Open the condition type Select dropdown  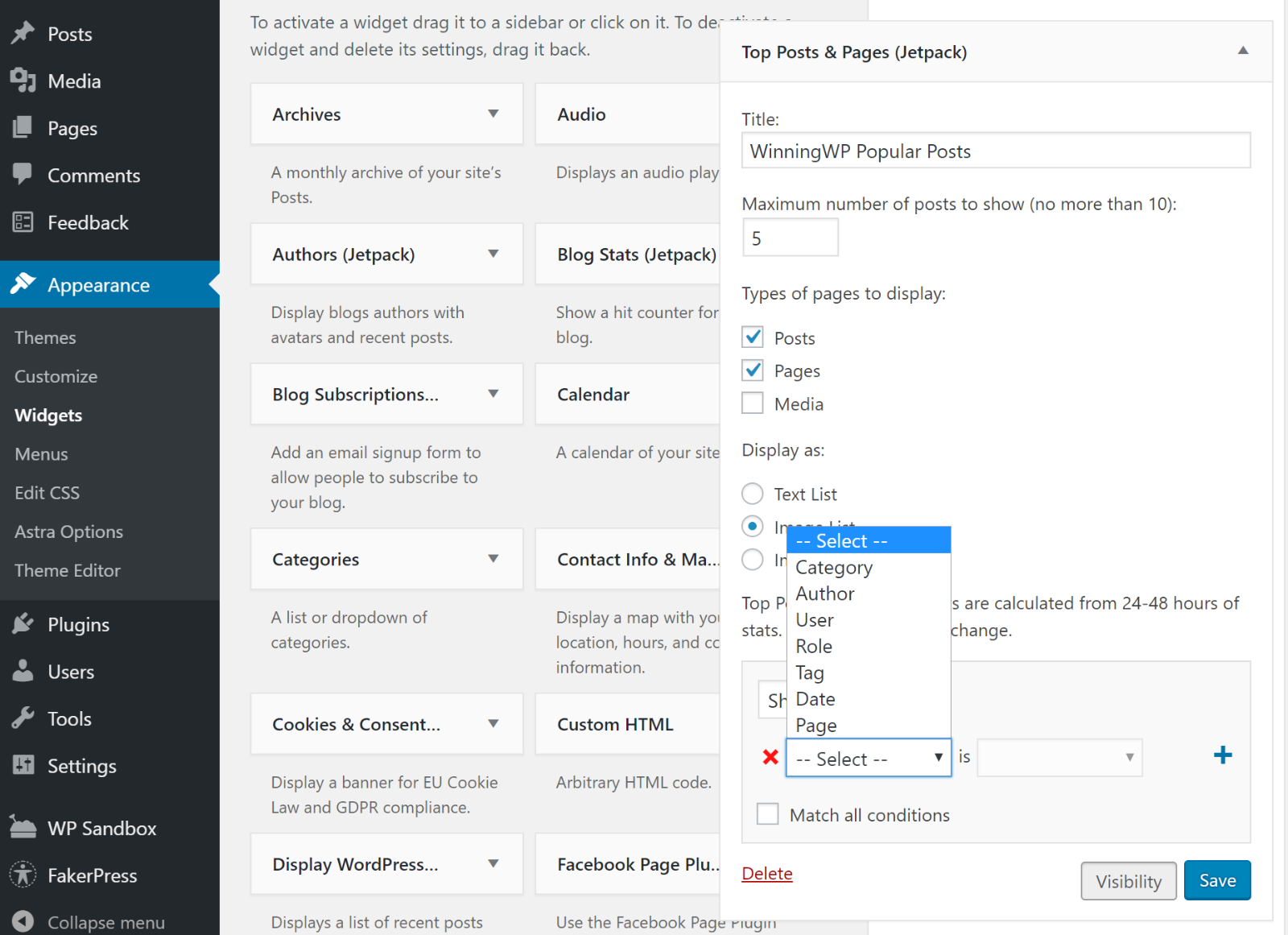tap(869, 758)
